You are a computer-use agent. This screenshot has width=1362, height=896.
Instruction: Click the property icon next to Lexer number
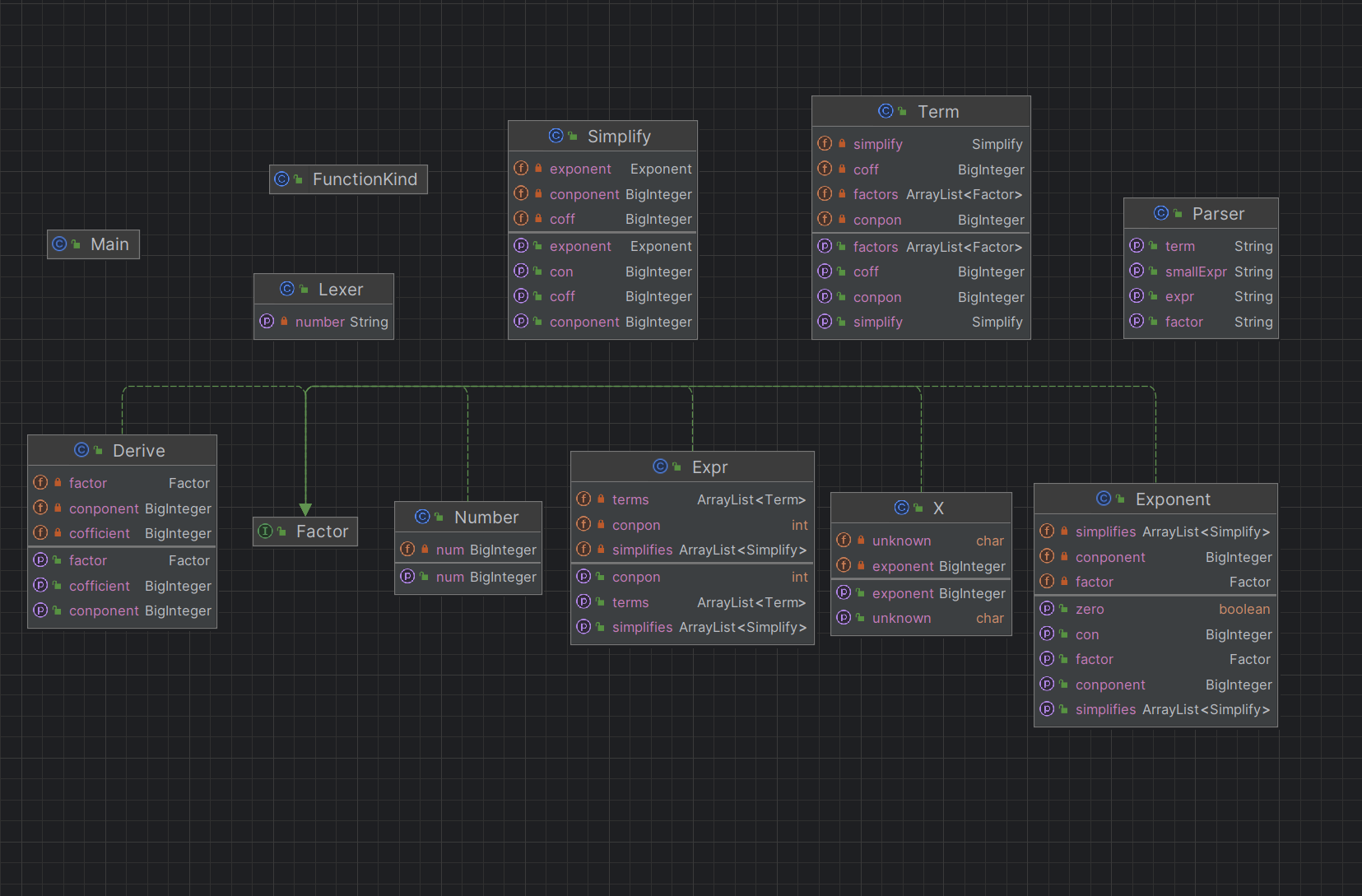click(x=267, y=322)
